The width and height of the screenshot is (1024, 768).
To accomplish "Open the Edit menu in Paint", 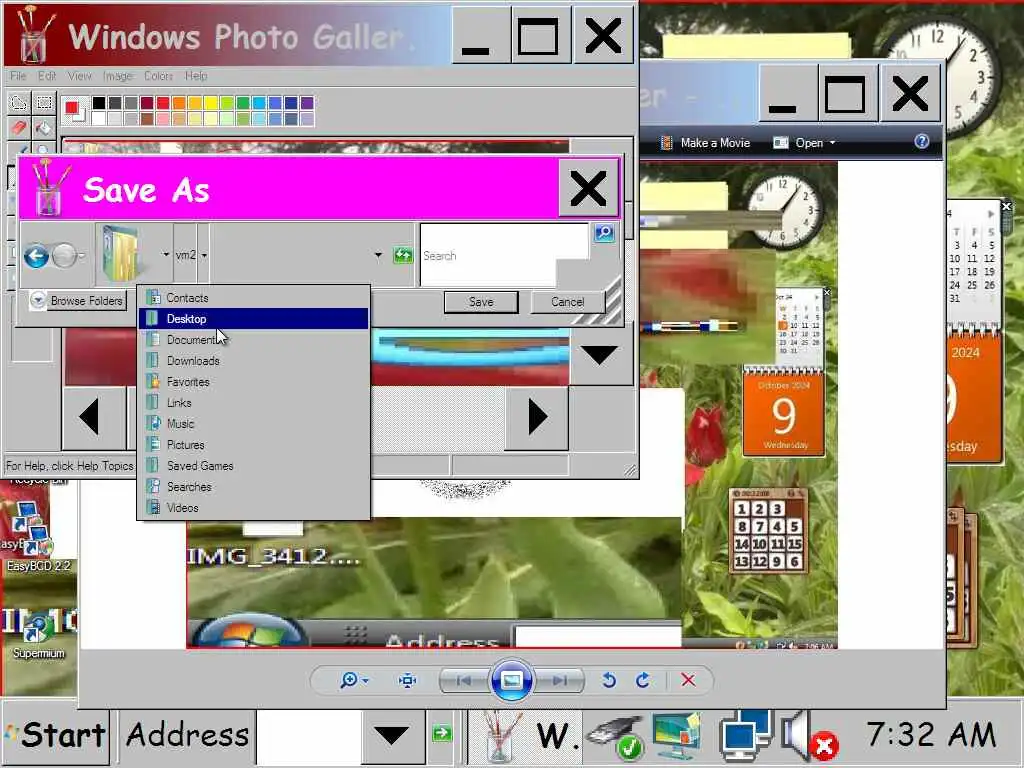I will click(x=47, y=76).
